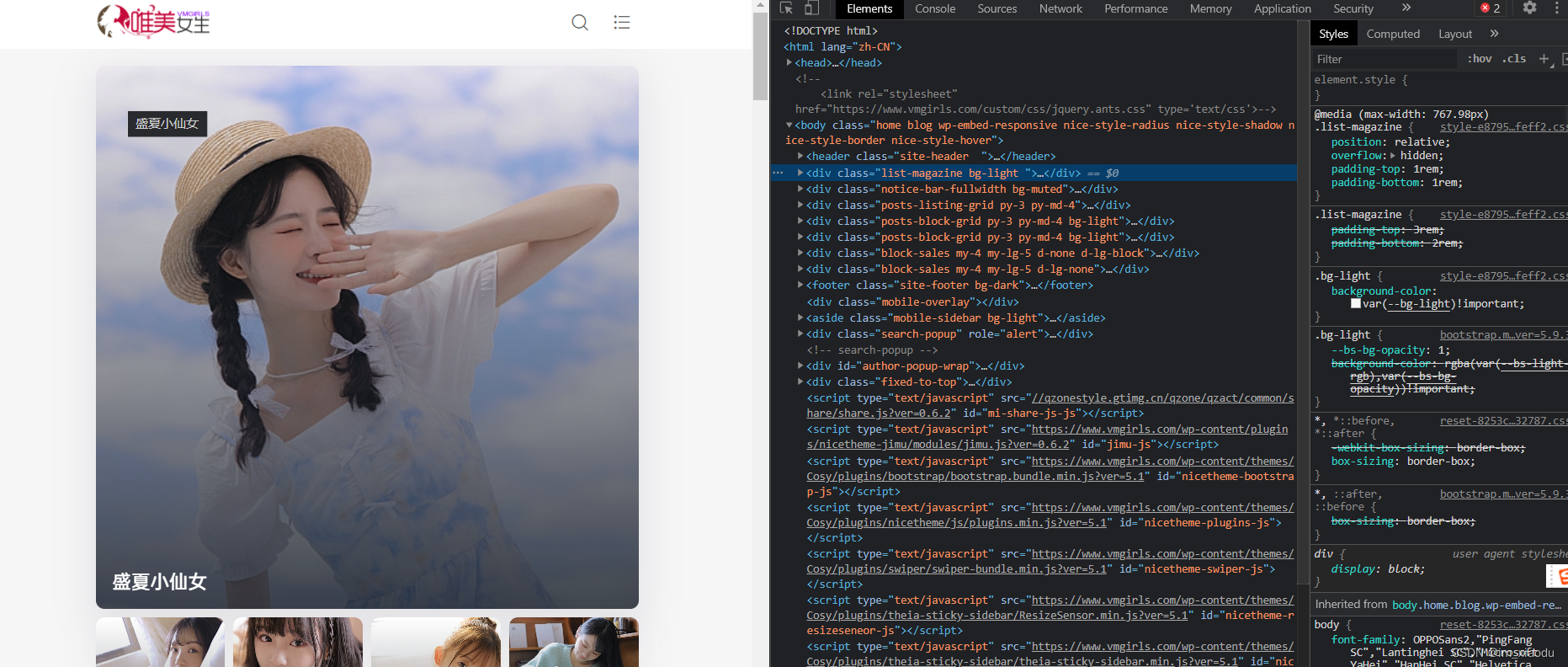Open the bootstrap.bundle.min.js script link

[x=1050, y=468]
